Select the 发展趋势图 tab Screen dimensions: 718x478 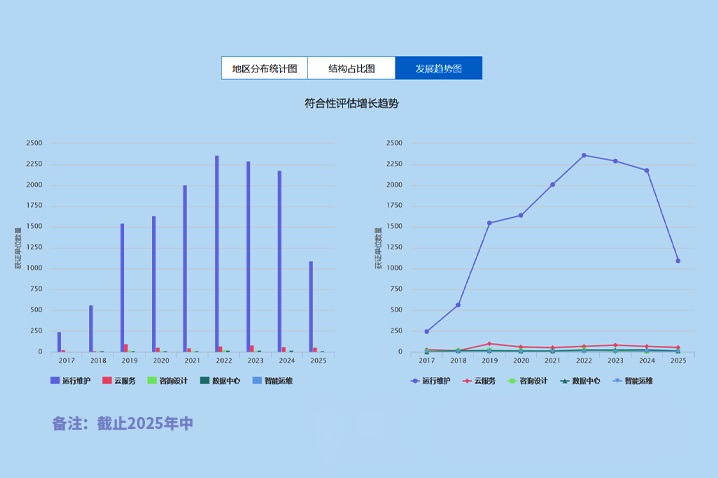click(438, 68)
